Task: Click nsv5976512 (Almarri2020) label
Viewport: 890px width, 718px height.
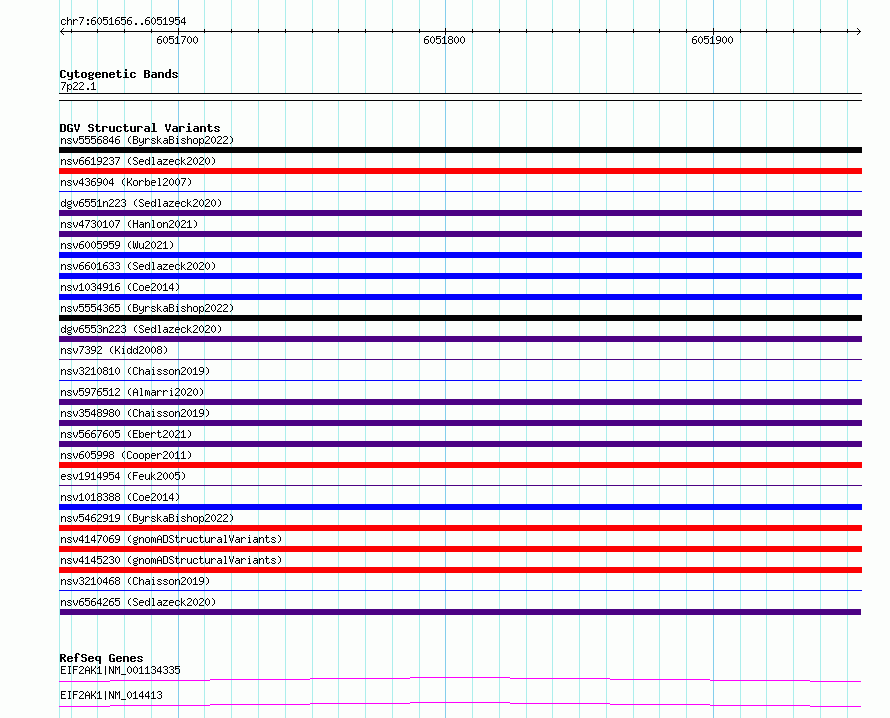Action: tap(132, 392)
